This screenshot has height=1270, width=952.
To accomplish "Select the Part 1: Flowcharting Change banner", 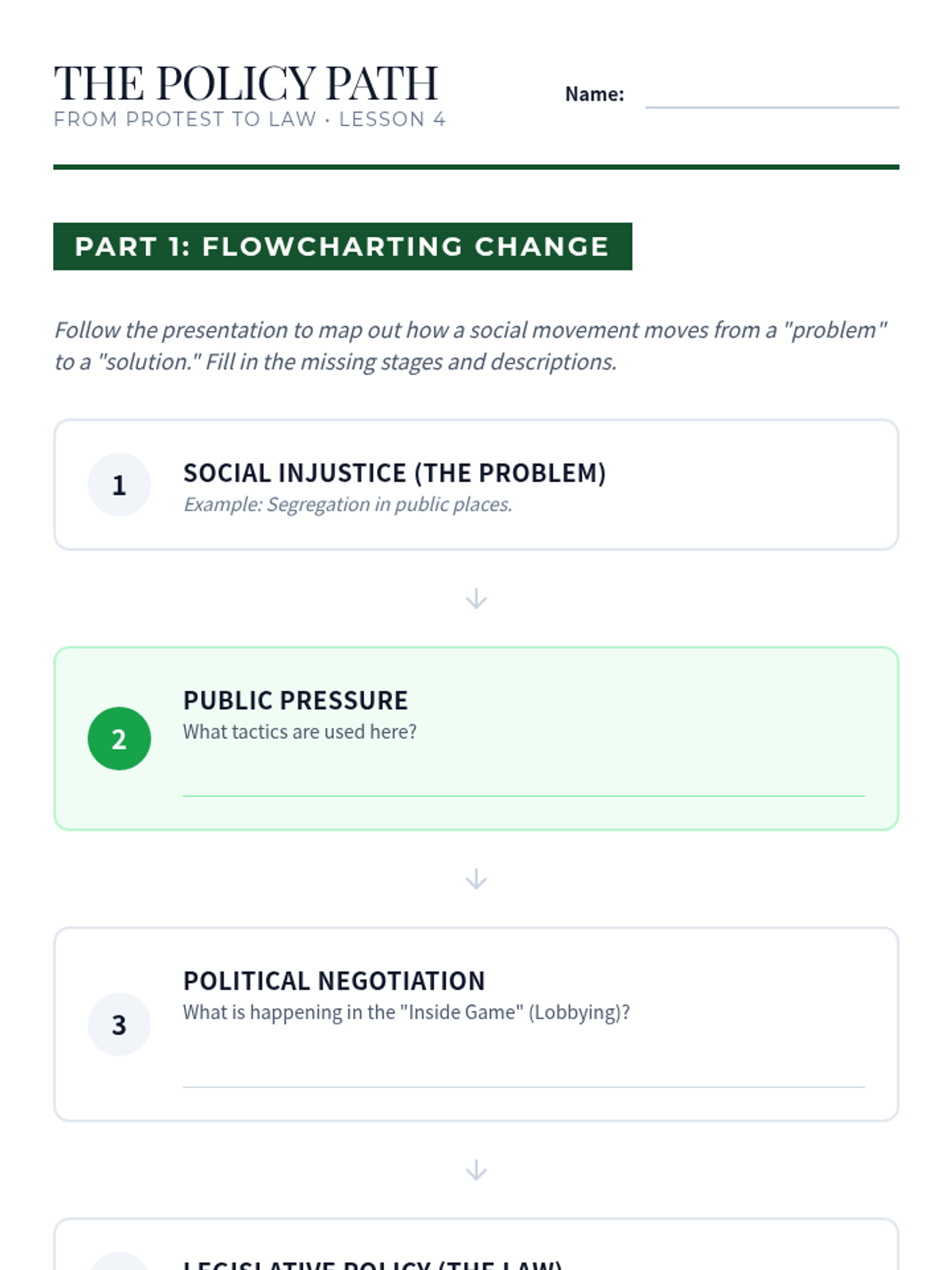I will pyautogui.click(x=343, y=247).
